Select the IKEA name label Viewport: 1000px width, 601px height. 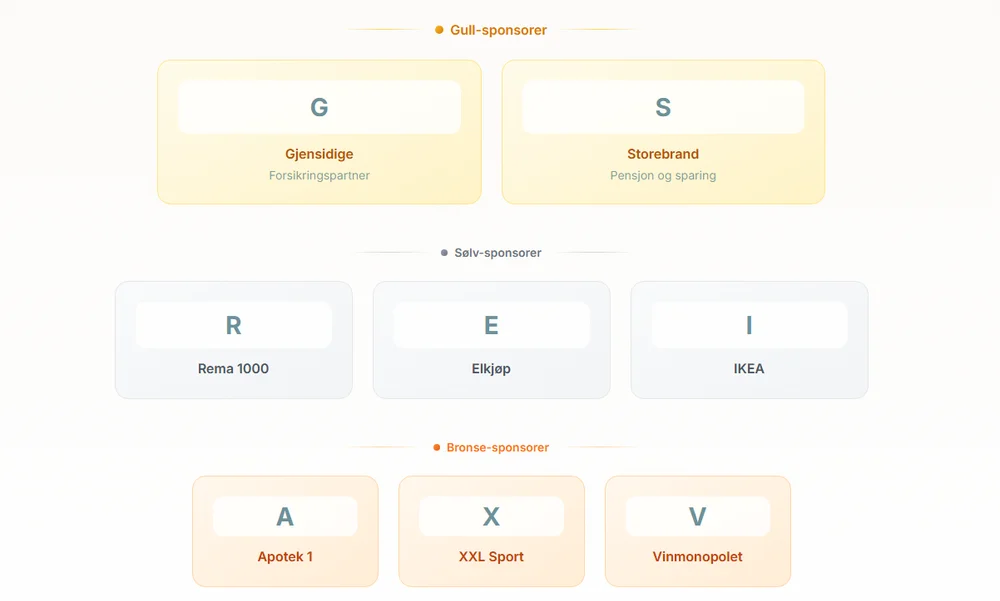pos(749,368)
